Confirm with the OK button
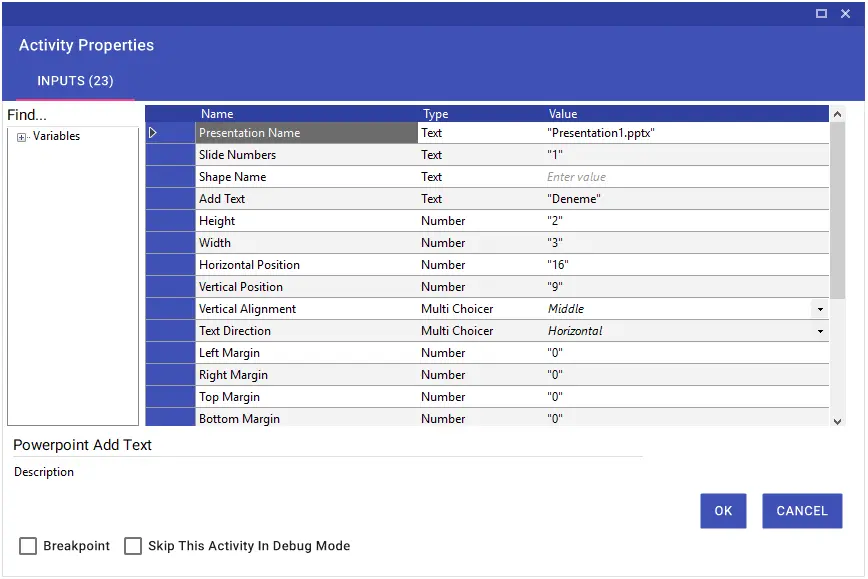The height and width of the screenshot is (579, 868). 723,510
